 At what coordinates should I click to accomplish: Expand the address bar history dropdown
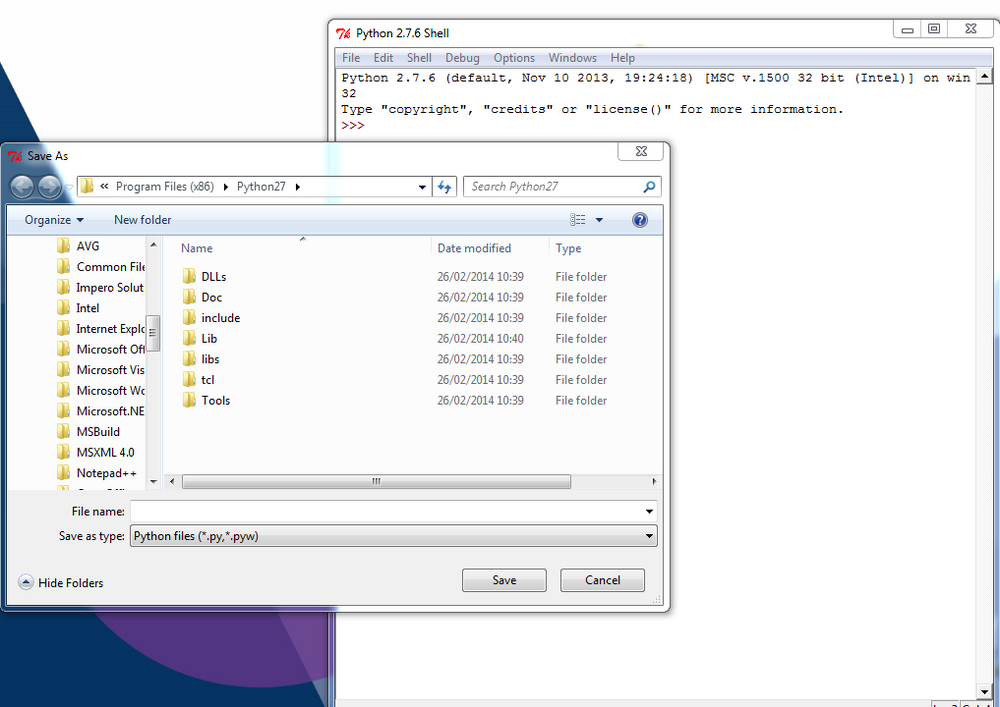(x=422, y=187)
